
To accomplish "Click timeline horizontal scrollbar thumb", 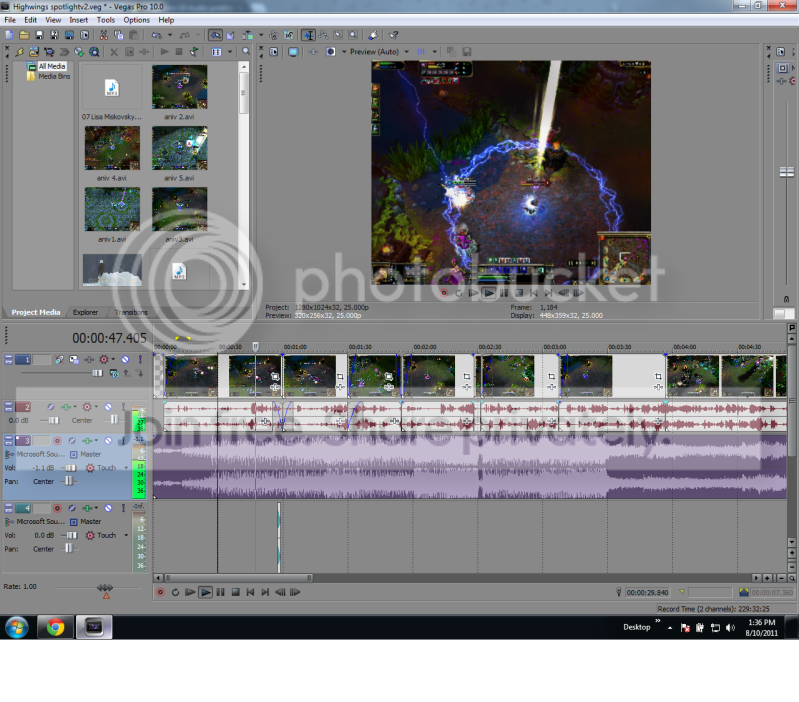I will [238, 578].
